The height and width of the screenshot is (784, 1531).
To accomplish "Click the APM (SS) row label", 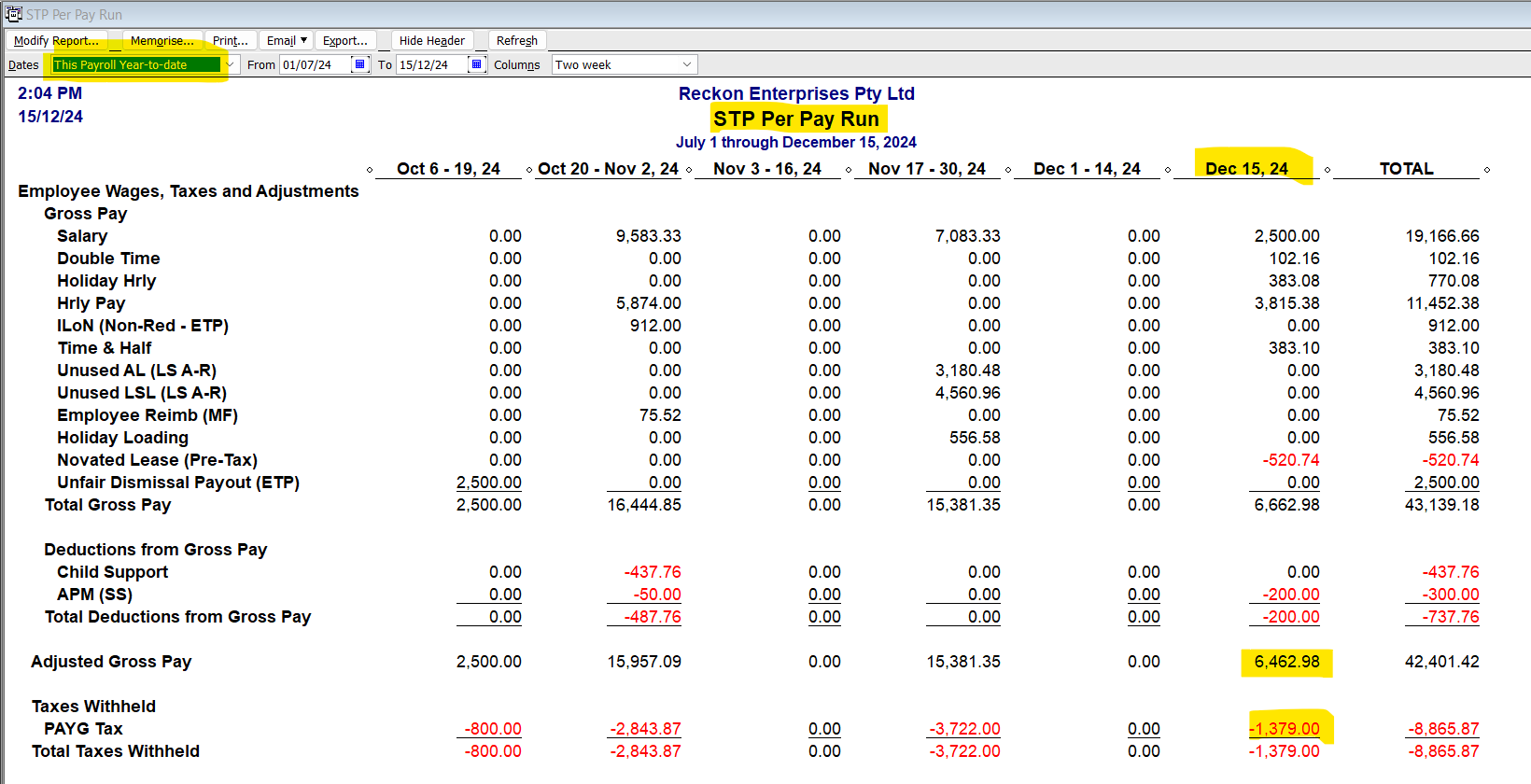I will pos(94,595).
